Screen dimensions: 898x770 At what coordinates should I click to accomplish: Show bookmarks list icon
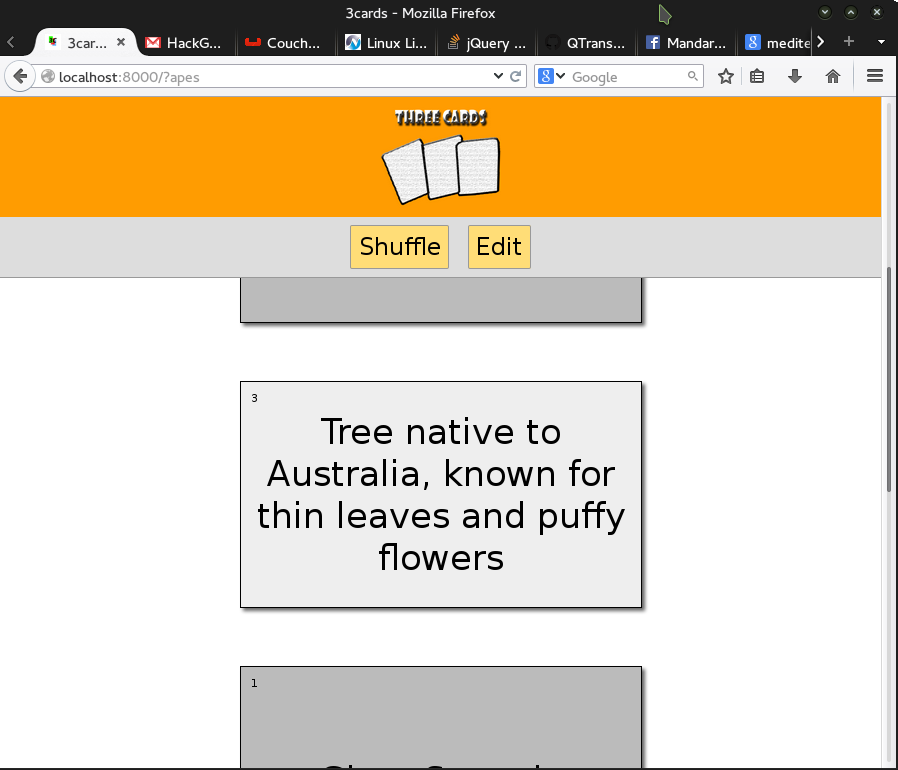click(x=757, y=76)
